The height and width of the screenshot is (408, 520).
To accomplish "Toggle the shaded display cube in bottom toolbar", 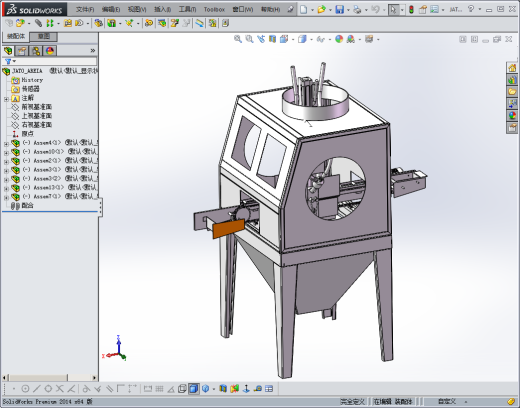I will 193,389.
